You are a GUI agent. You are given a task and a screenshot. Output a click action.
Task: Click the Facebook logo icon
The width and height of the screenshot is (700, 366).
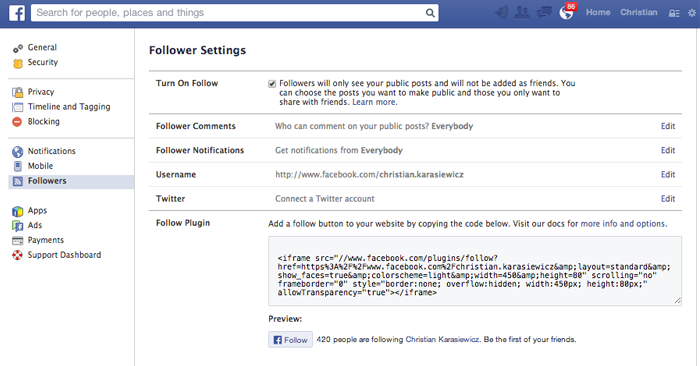tap(17, 13)
